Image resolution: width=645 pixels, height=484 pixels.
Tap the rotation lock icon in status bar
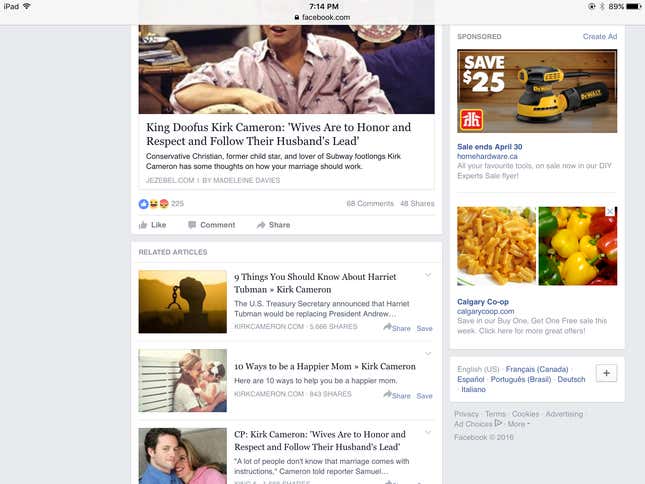[x=592, y=6]
